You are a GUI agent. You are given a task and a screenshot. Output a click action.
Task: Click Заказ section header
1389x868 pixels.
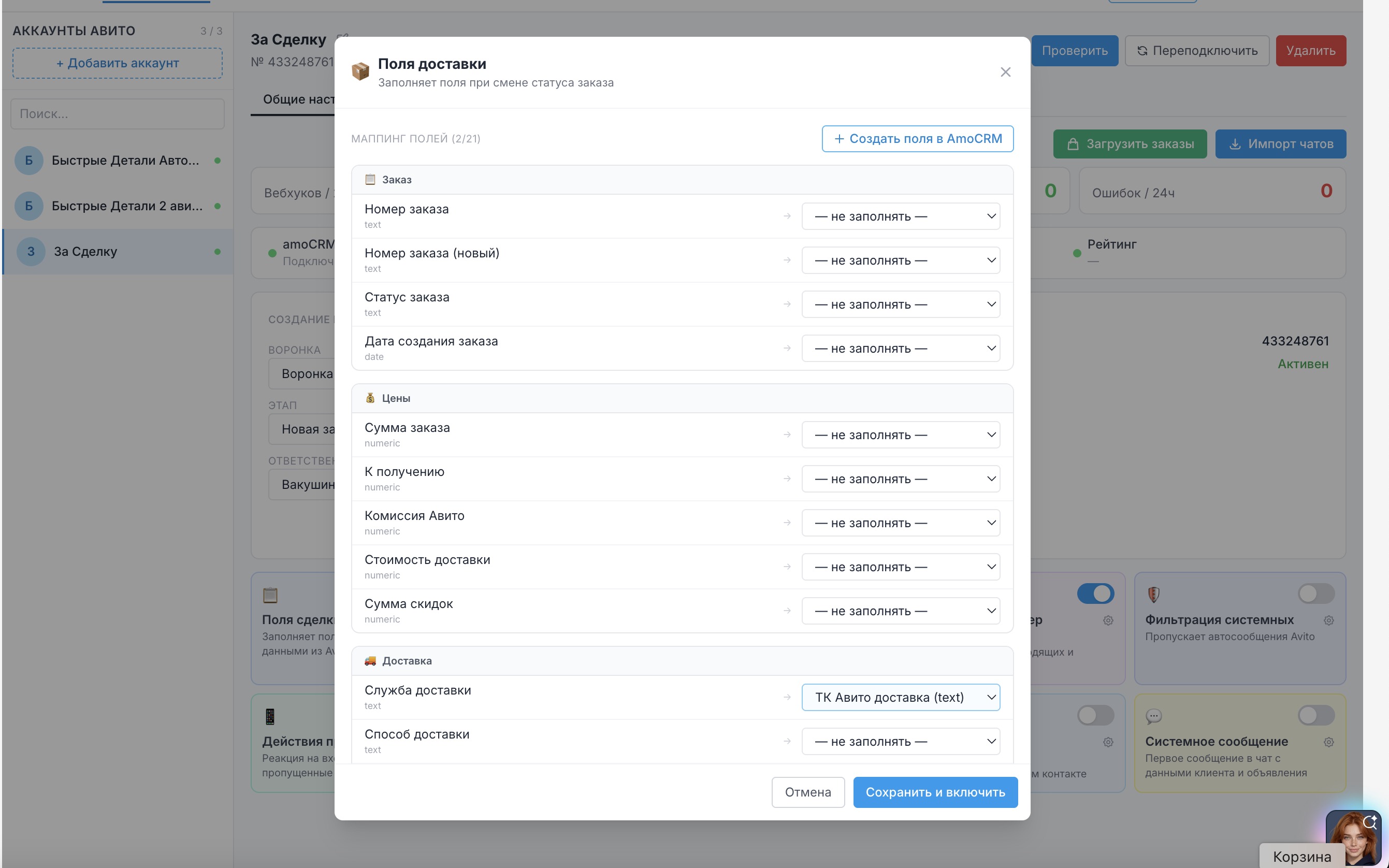click(x=682, y=180)
